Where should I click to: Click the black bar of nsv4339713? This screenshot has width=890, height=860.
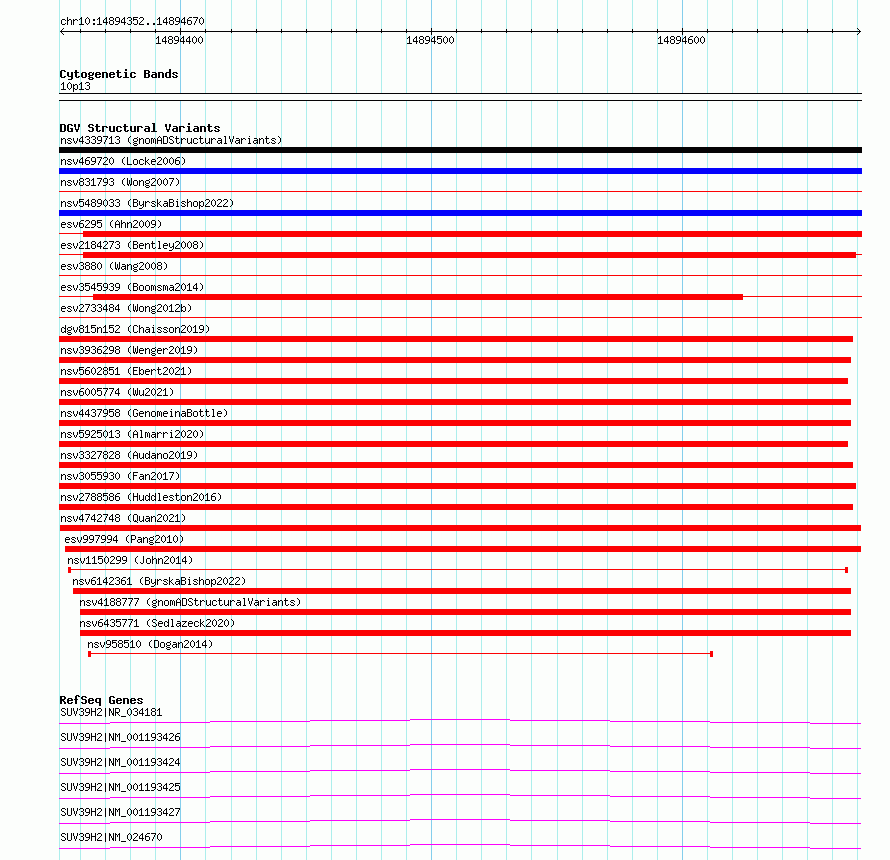[460, 150]
